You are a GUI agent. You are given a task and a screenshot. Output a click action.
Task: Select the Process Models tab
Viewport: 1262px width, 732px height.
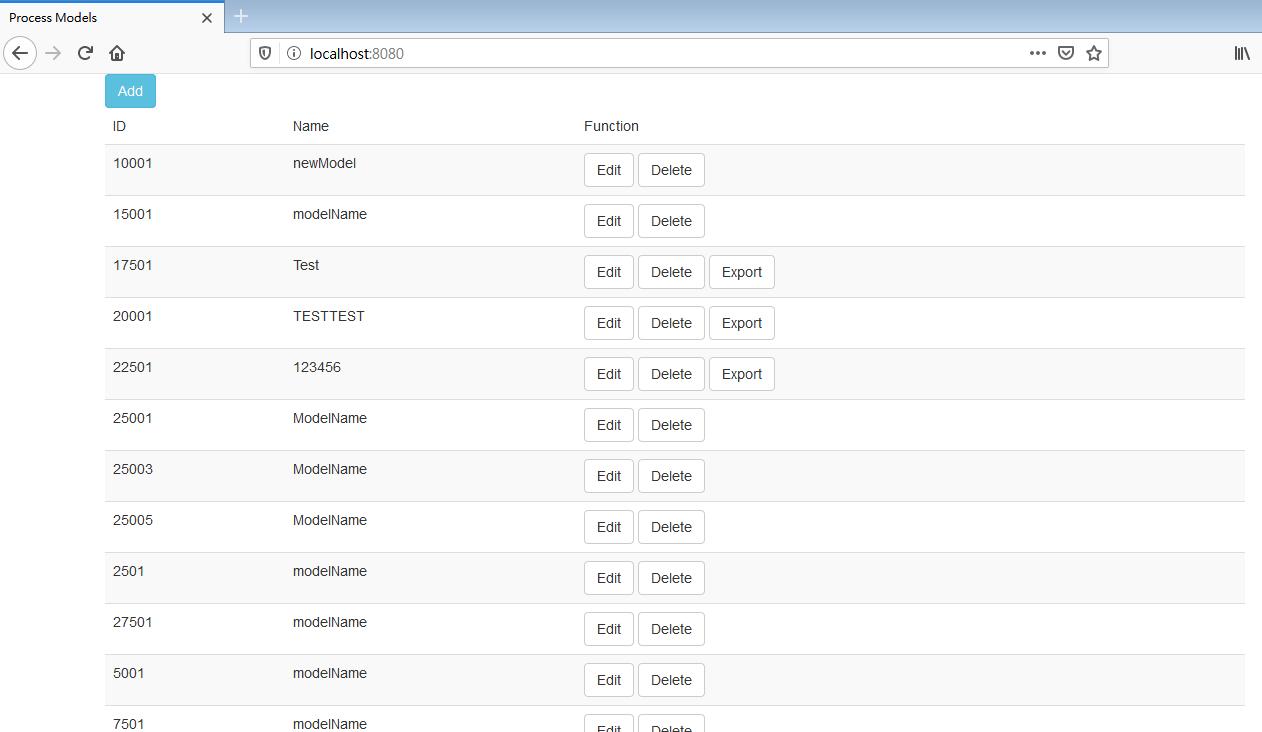click(x=111, y=18)
